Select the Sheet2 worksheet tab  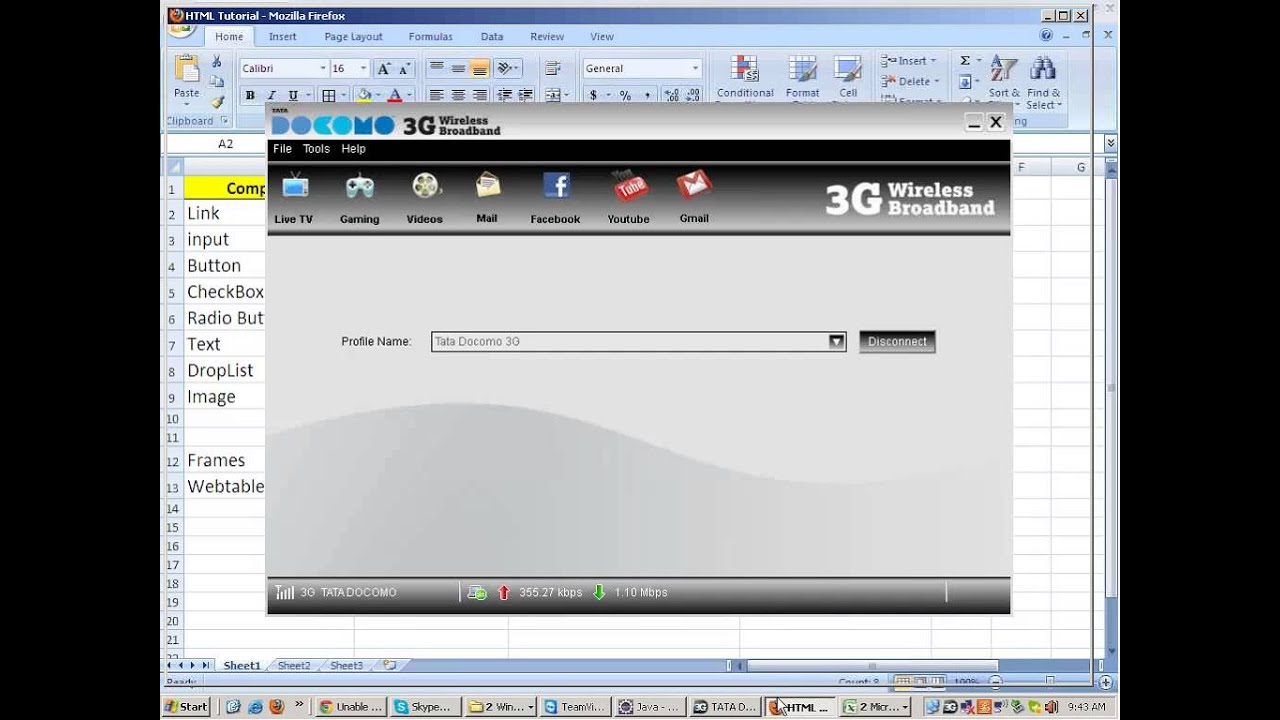click(x=294, y=665)
